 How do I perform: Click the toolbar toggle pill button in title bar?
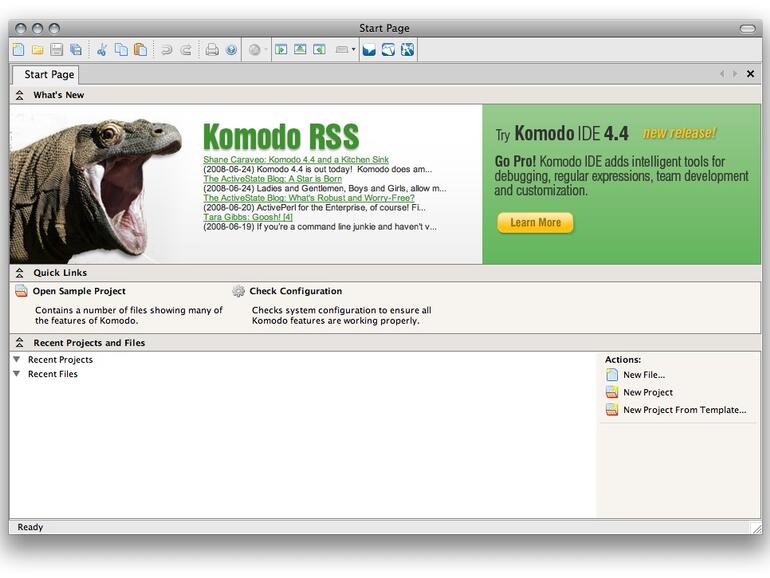[747, 28]
